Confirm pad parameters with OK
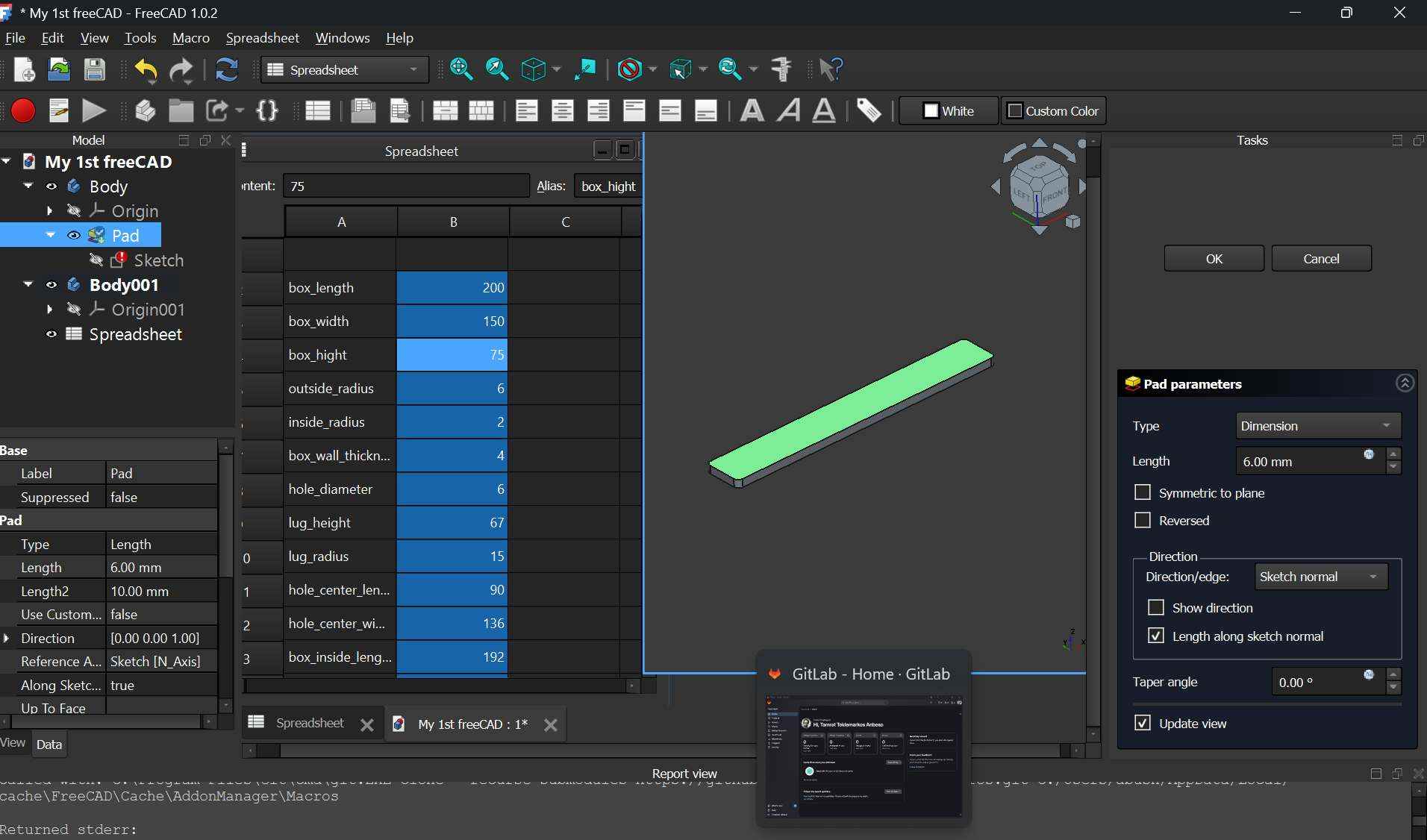This screenshot has height=840, width=1427. click(x=1214, y=259)
